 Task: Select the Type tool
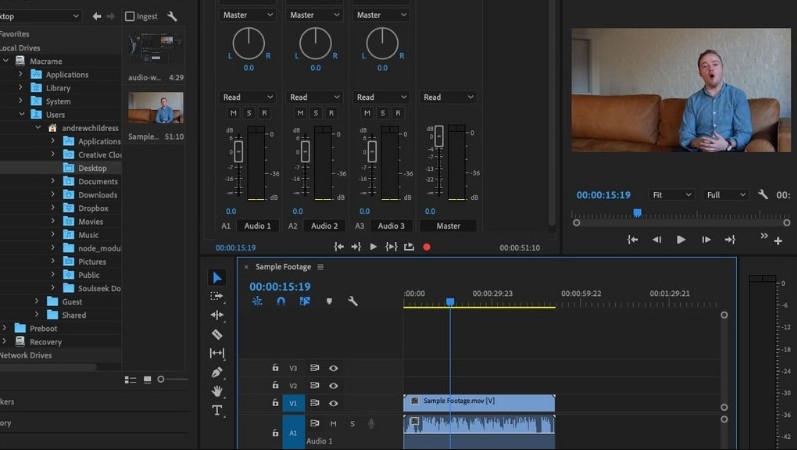pos(217,410)
